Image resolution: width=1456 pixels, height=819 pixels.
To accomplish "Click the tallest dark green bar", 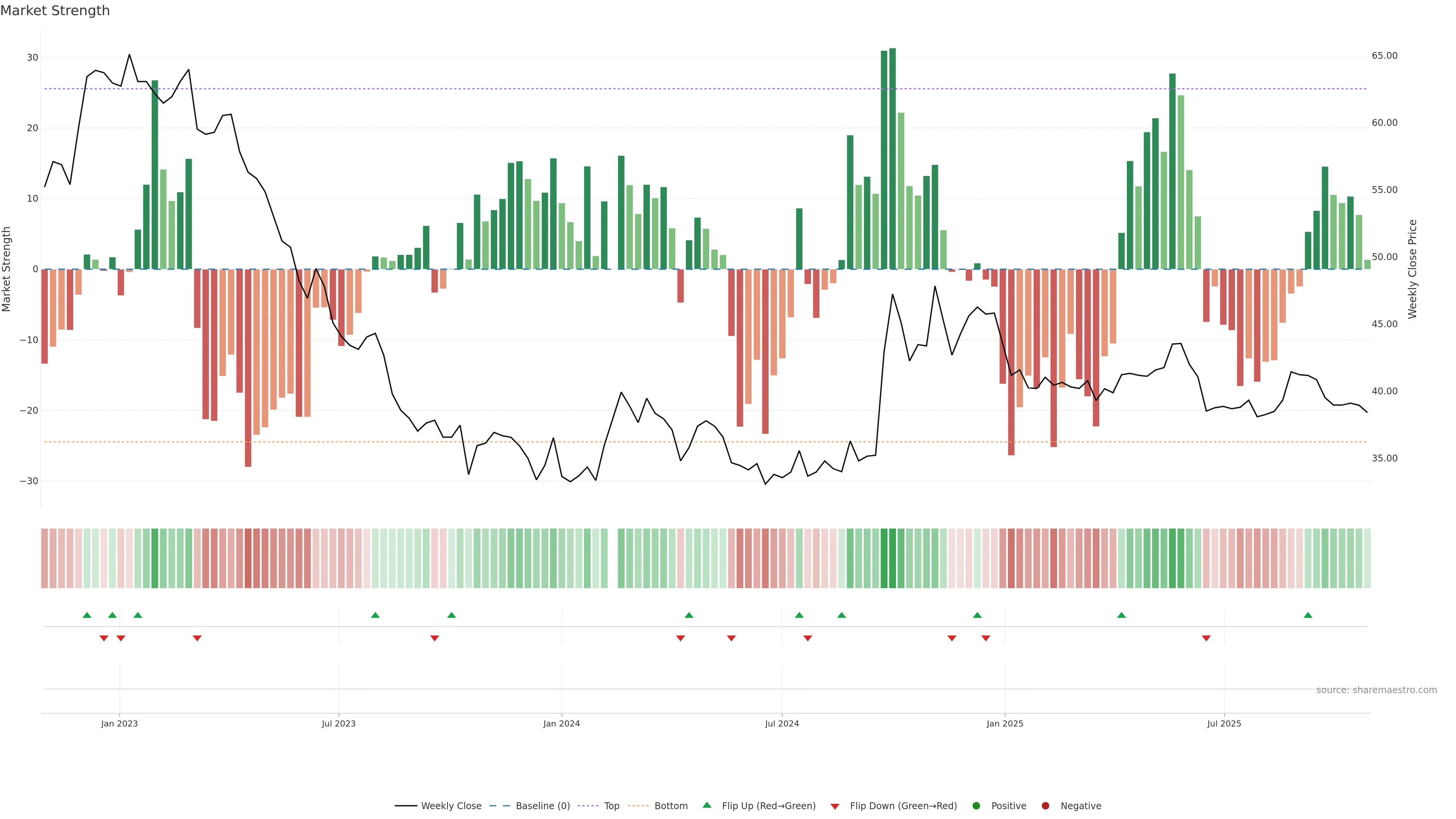I will (893, 158).
